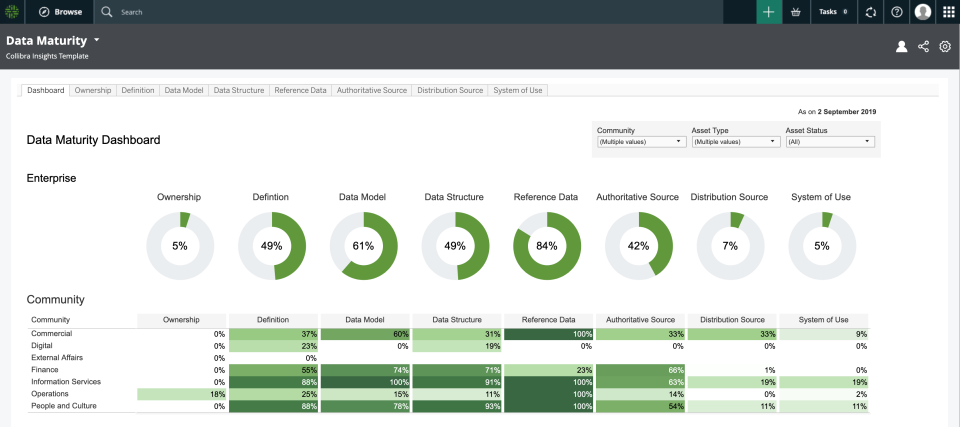Open the apps grid menu

(x=948, y=12)
